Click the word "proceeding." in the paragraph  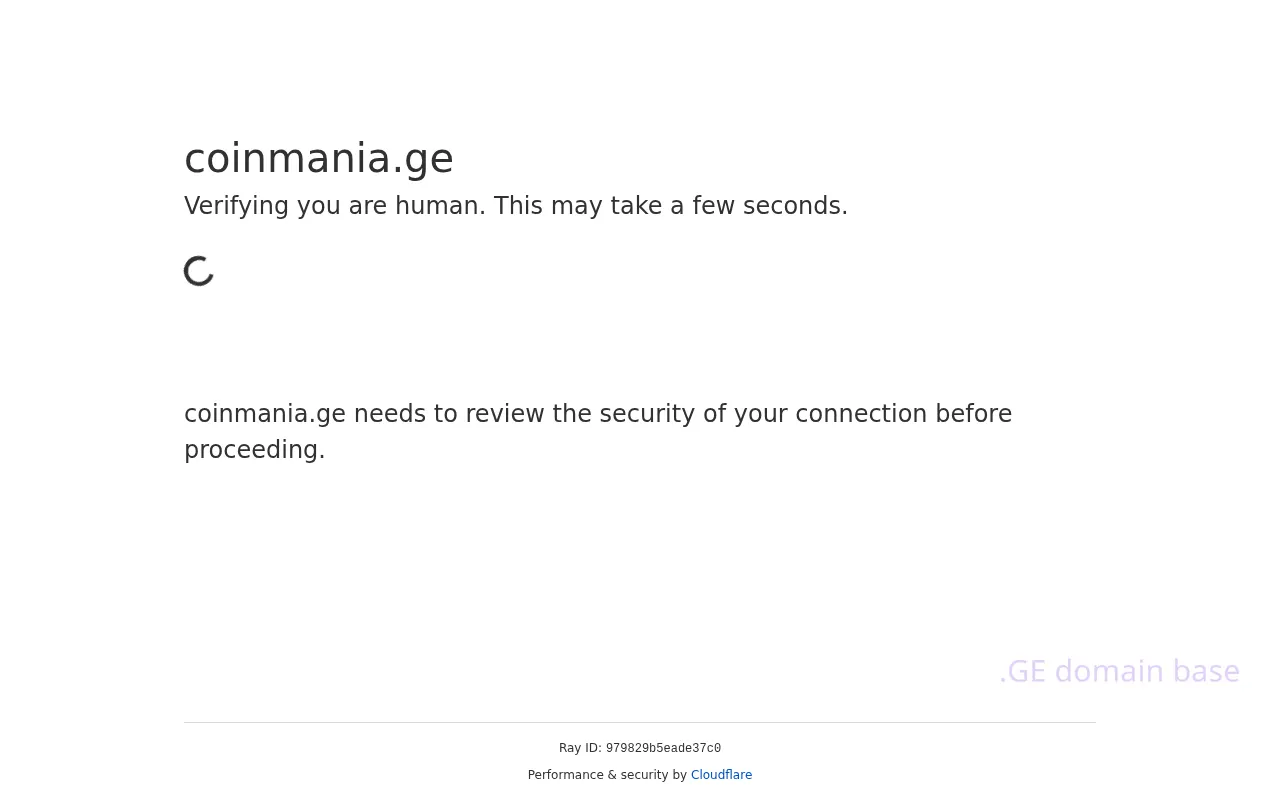pyautogui.click(x=255, y=450)
